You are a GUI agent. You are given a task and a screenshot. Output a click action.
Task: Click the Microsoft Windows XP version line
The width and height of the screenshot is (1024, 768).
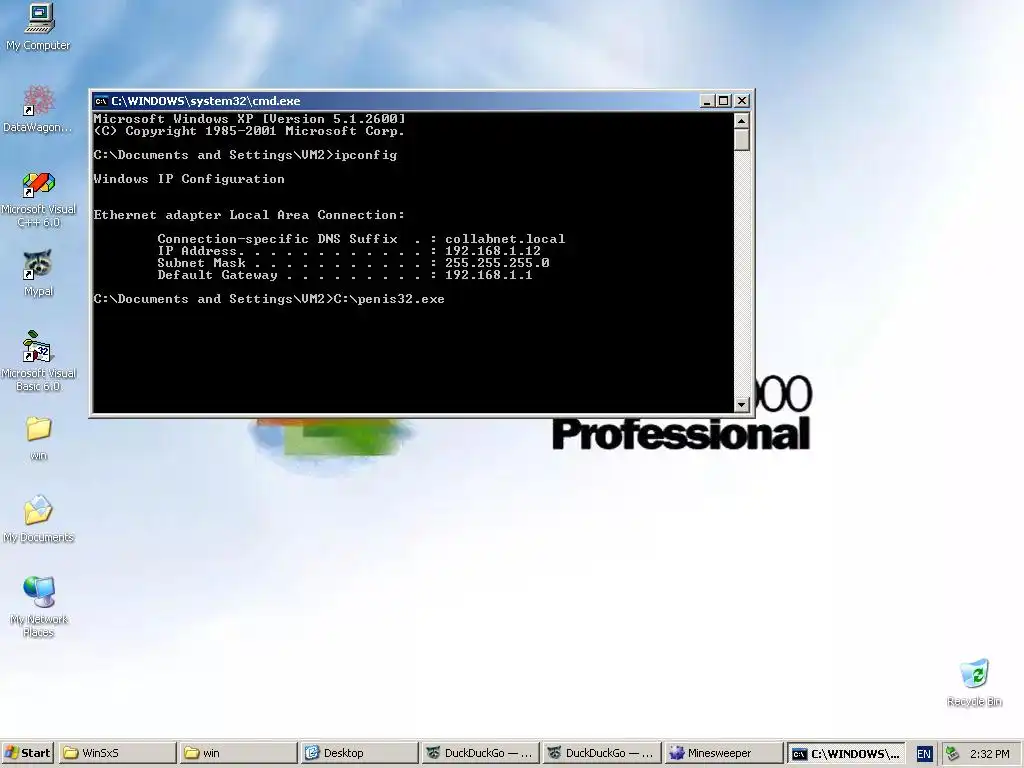click(249, 119)
